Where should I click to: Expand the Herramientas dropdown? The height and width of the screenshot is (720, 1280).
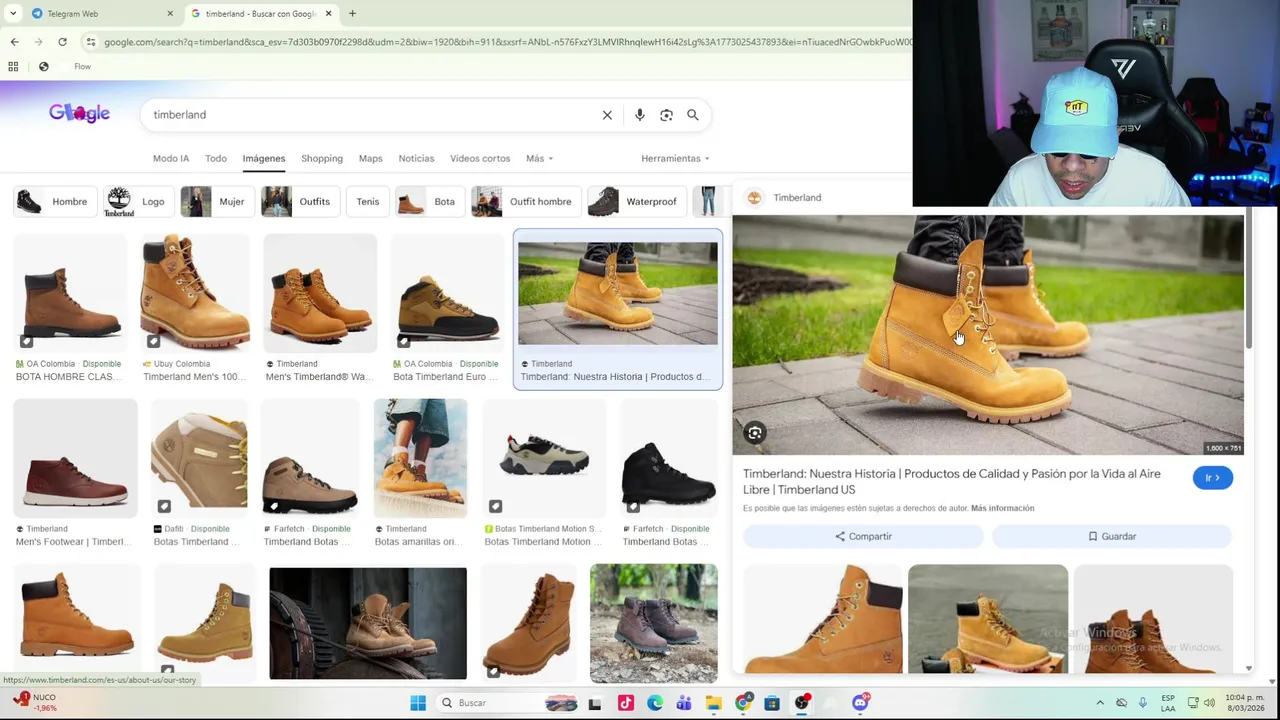point(675,158)
